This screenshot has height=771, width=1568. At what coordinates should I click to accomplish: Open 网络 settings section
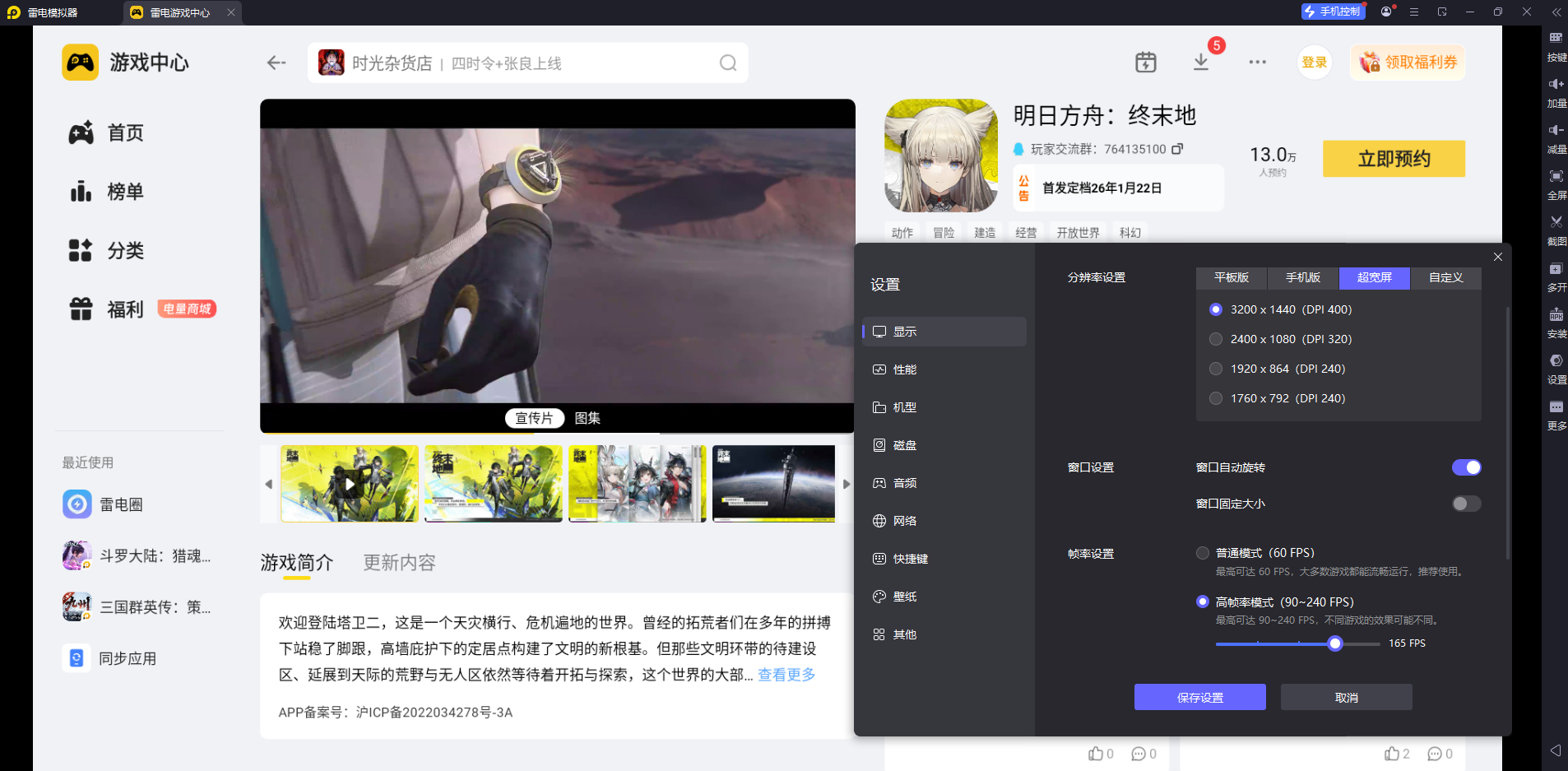944,521
